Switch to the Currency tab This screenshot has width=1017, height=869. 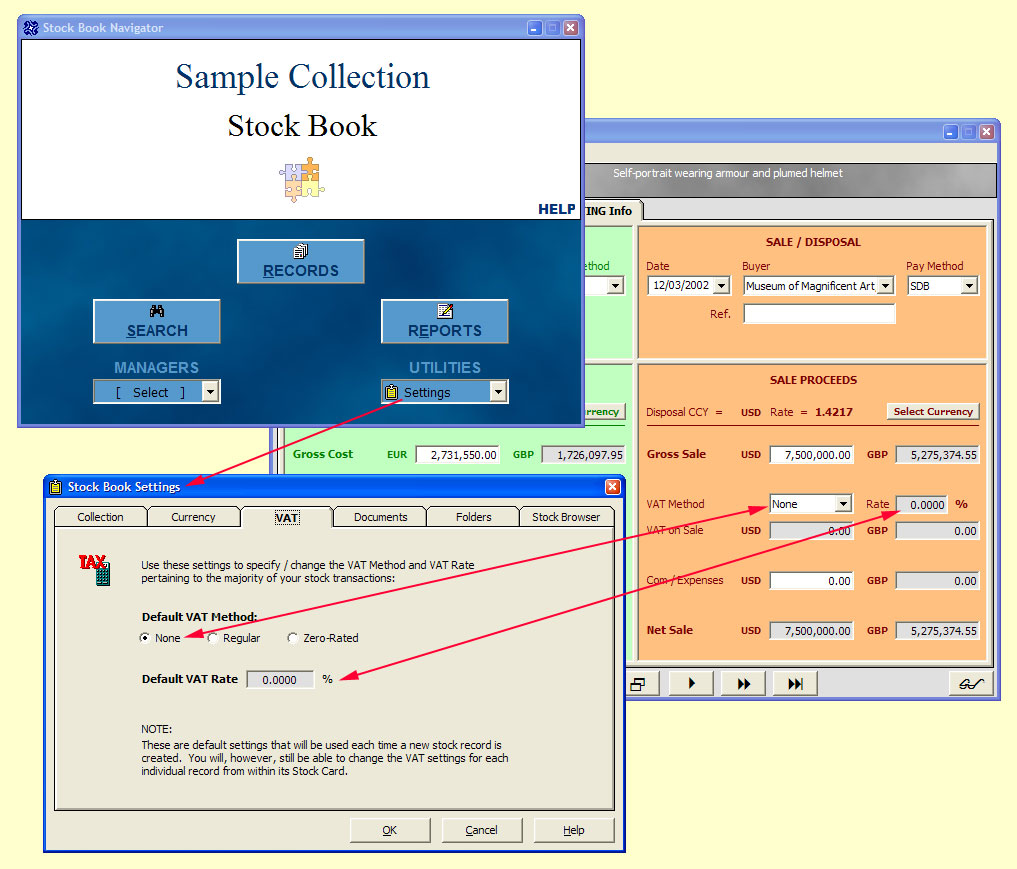coord(193,517)
